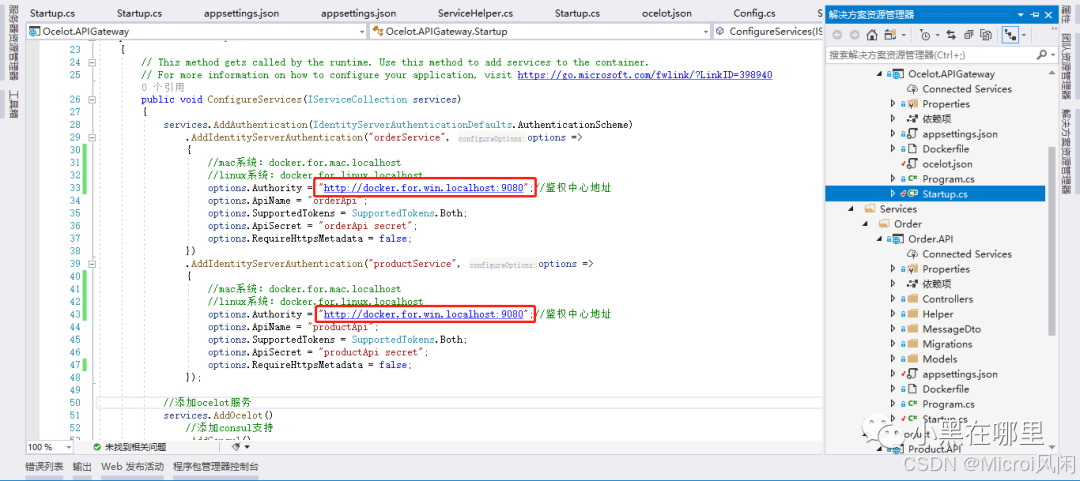Screen dimensions: 1080x481
Task: Open the Ocelot.APIGateway project dropdown
Action: [x=362, y=32]
